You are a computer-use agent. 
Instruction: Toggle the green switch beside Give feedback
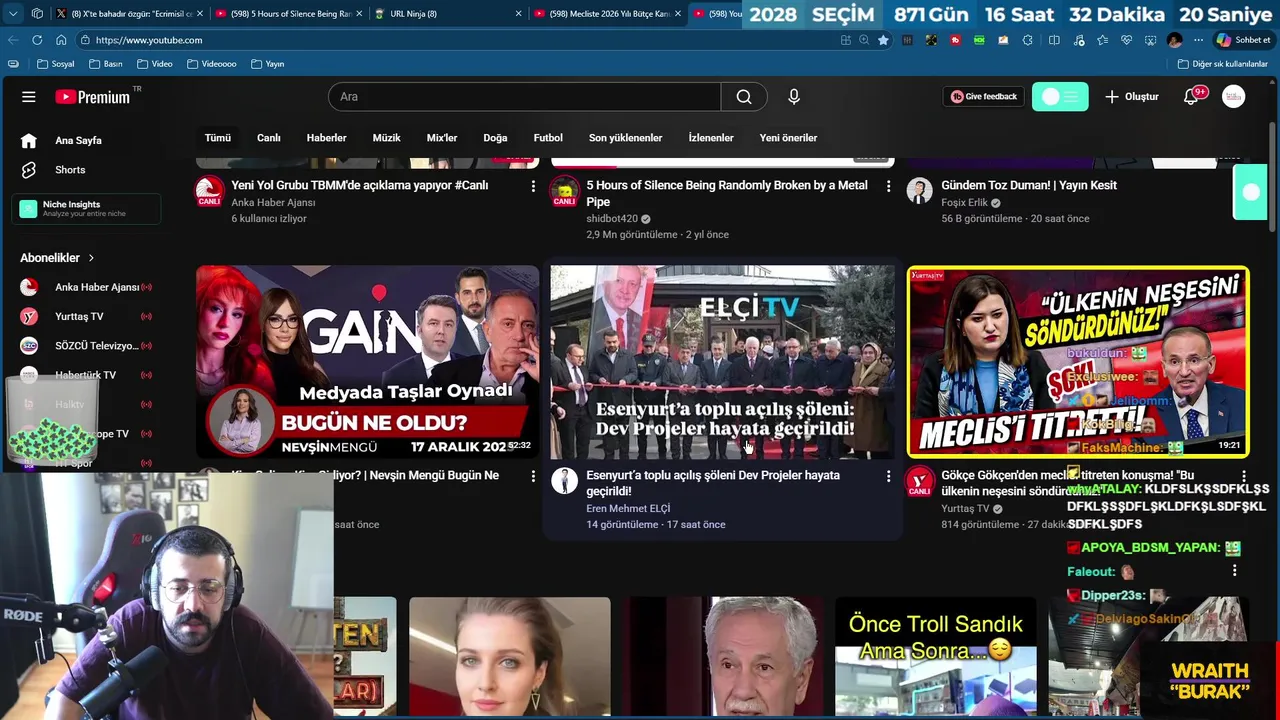coord(1060,97)
